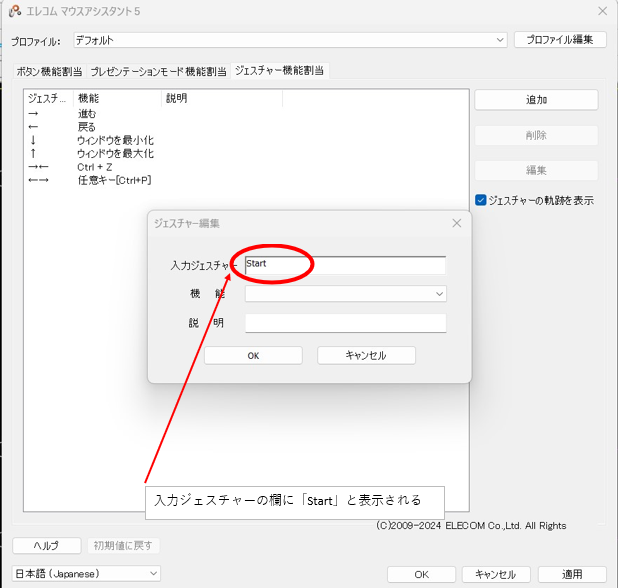
Task: Click the main window キャンセル button
Action: [x=496, y=574]
